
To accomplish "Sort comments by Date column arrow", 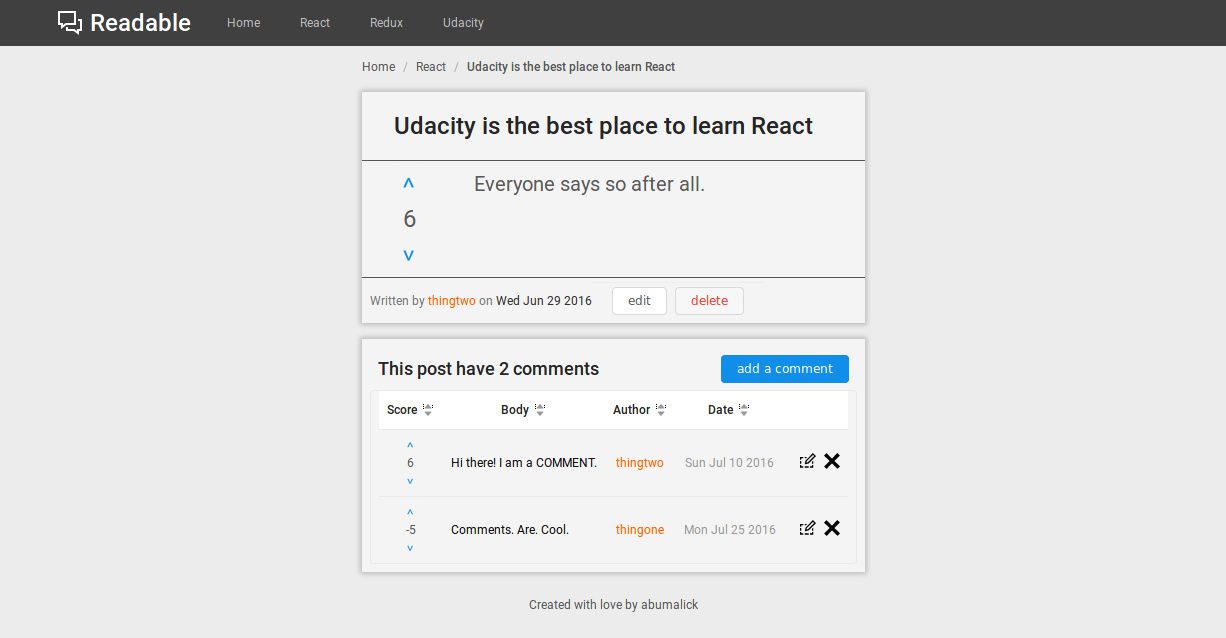I will [744, 409].
